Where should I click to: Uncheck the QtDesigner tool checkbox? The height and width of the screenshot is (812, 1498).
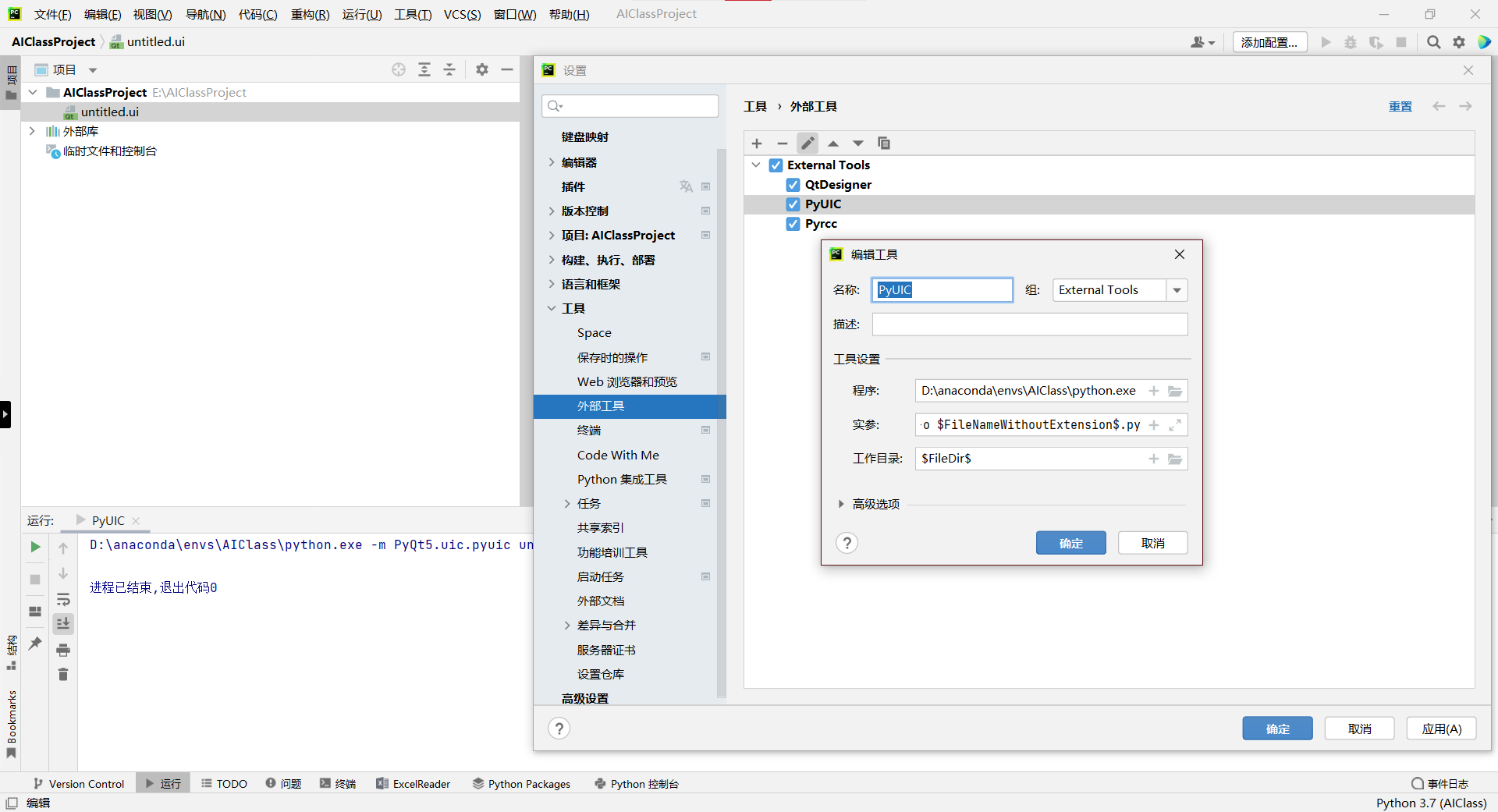click(793, 185)
